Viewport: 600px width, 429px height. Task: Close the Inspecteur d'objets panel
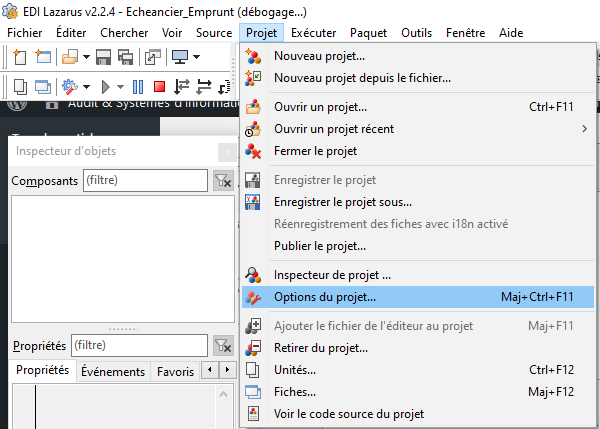[x=227, y=153]
